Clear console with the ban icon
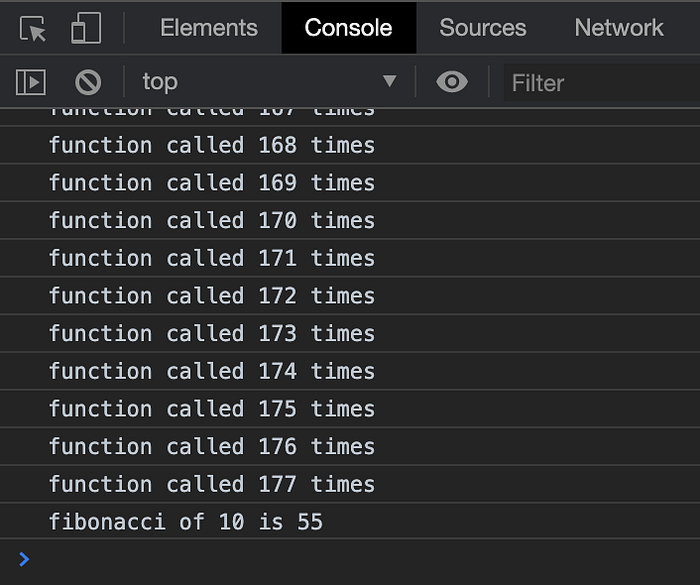Screen dimensions: 700x585 [88, 82]
